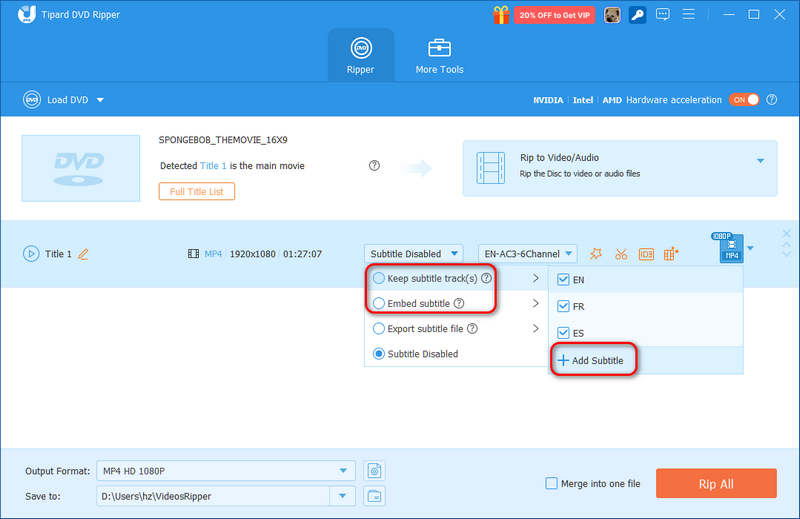This screenshot has height=519, width=800.
Task: Click the enhance video grid icon
Action: 671,254
